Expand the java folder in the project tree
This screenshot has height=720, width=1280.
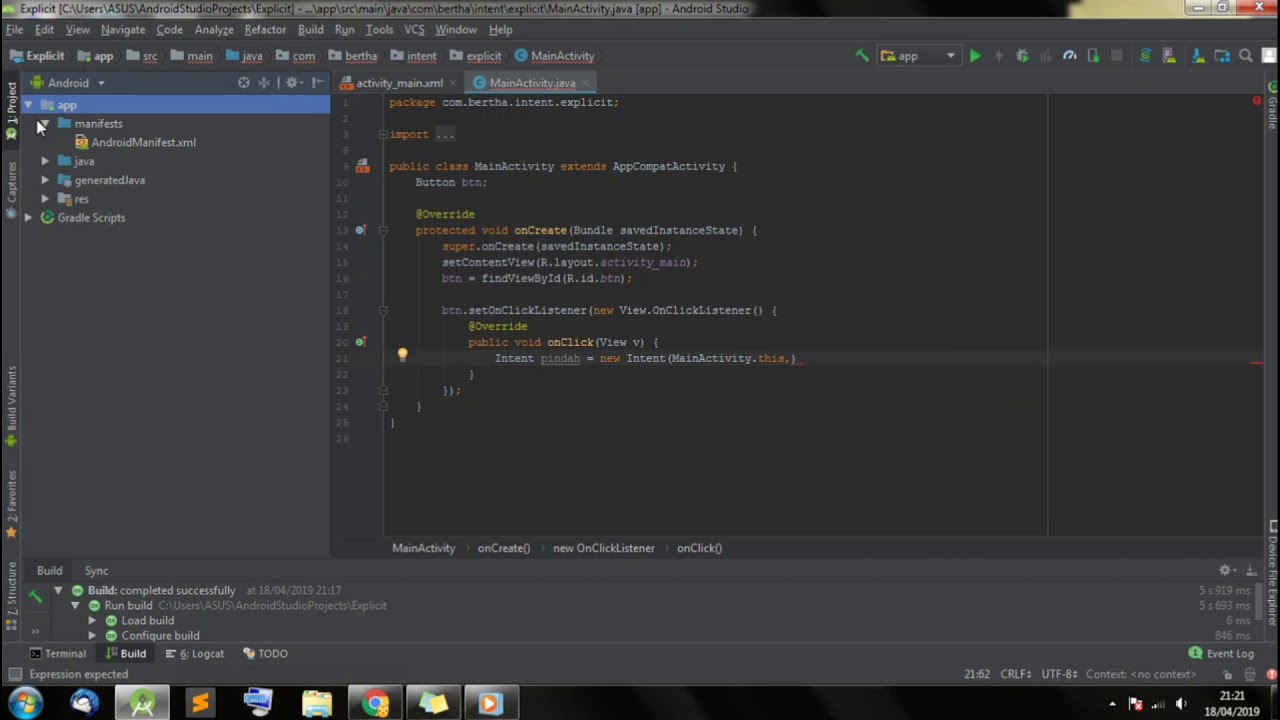tap(45, 161)
